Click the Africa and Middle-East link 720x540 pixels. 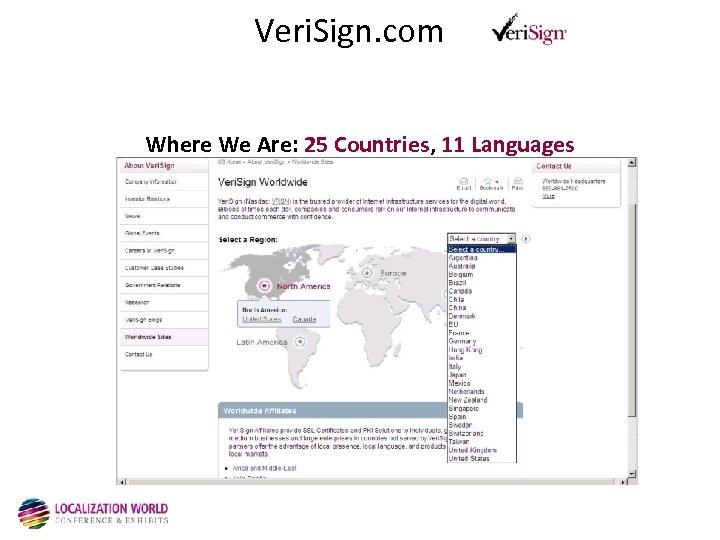[x=264, y=468]
